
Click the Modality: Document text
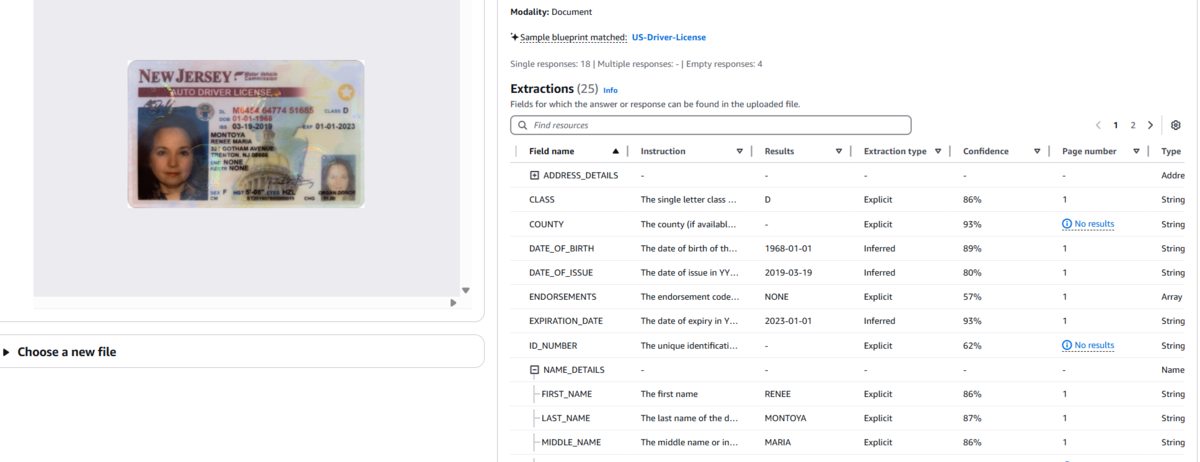point(551,12)
